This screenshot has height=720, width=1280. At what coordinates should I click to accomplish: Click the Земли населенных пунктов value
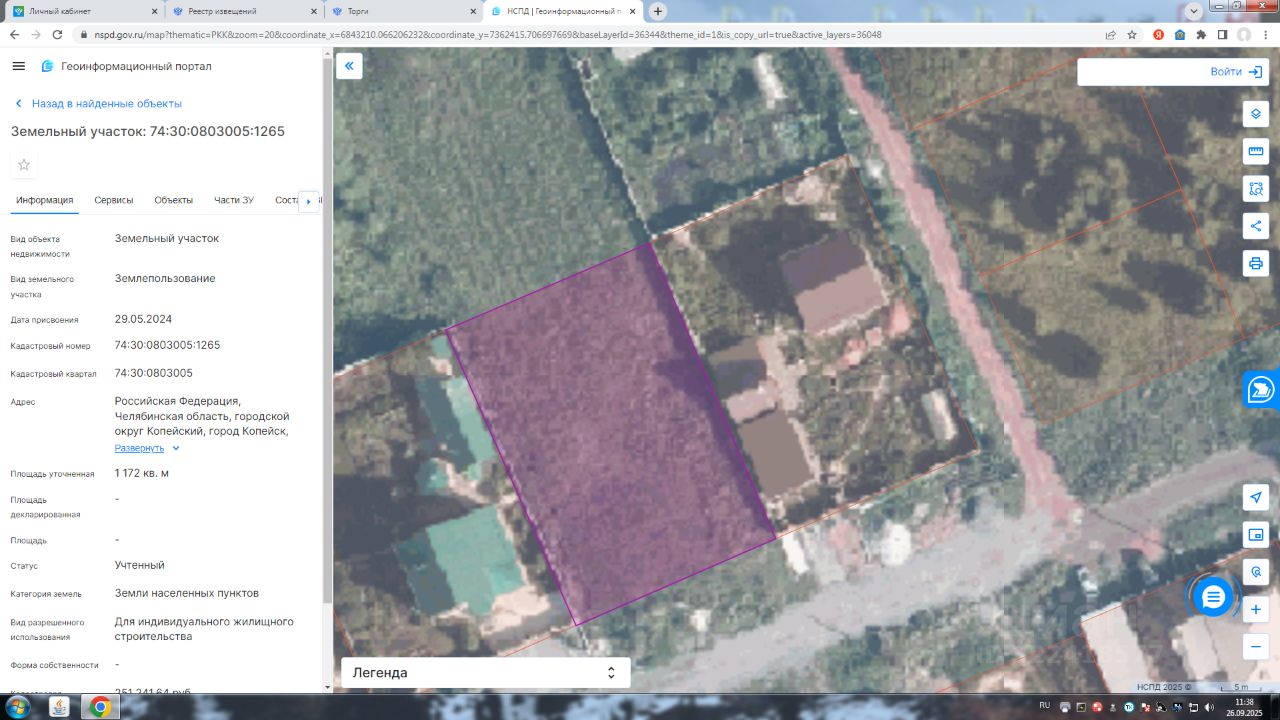(x=187, y=593)
